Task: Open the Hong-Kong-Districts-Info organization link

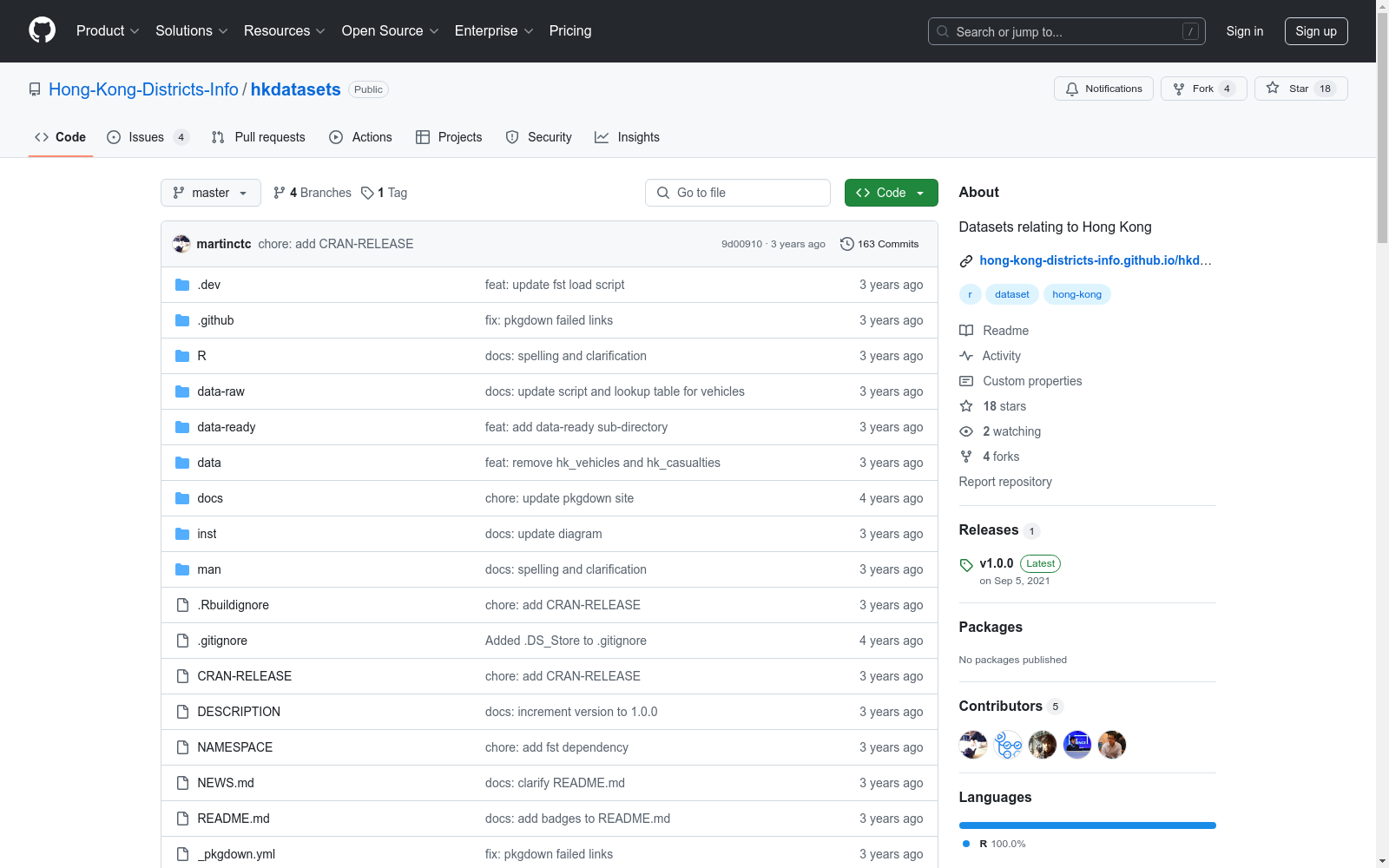Action: point(143,89)
